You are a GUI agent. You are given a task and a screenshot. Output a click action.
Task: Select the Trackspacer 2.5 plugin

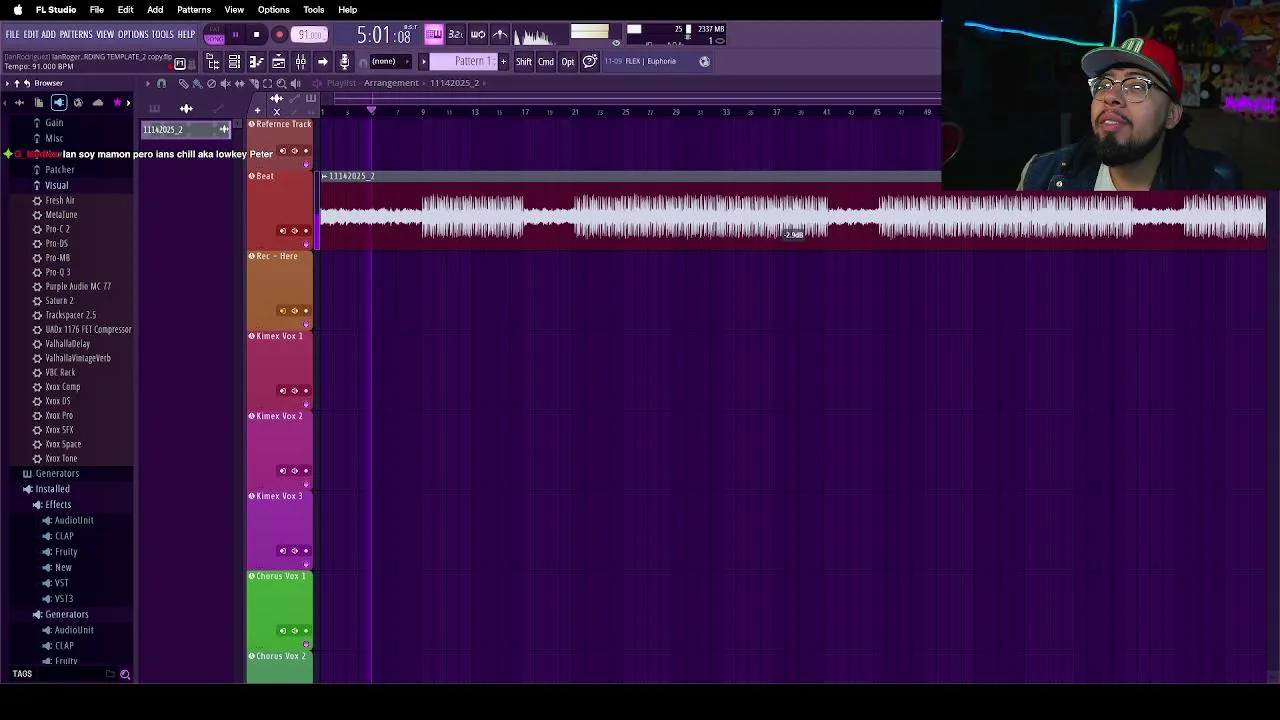[x=70, y=315]
